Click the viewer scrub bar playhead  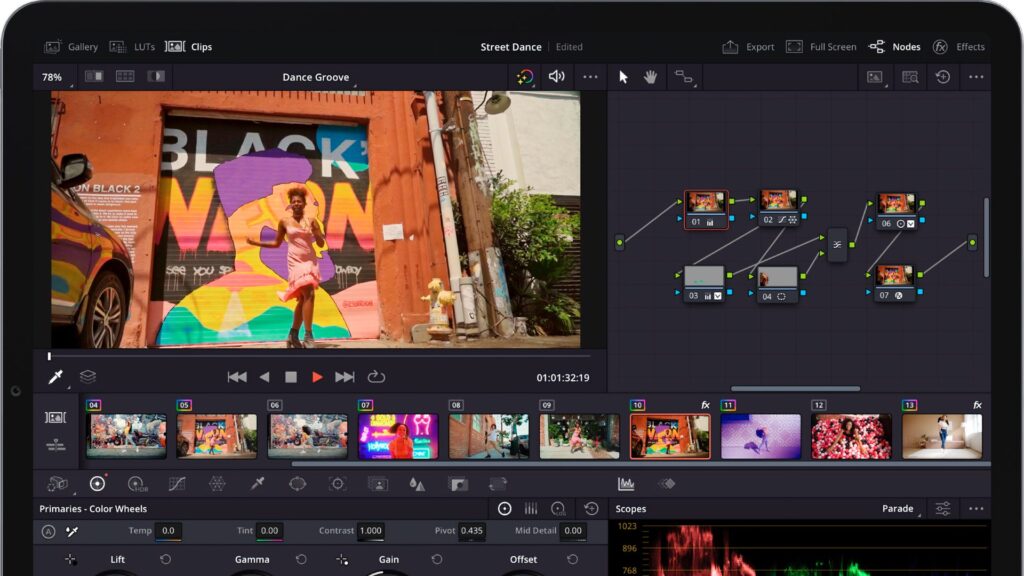click(49, 357)
